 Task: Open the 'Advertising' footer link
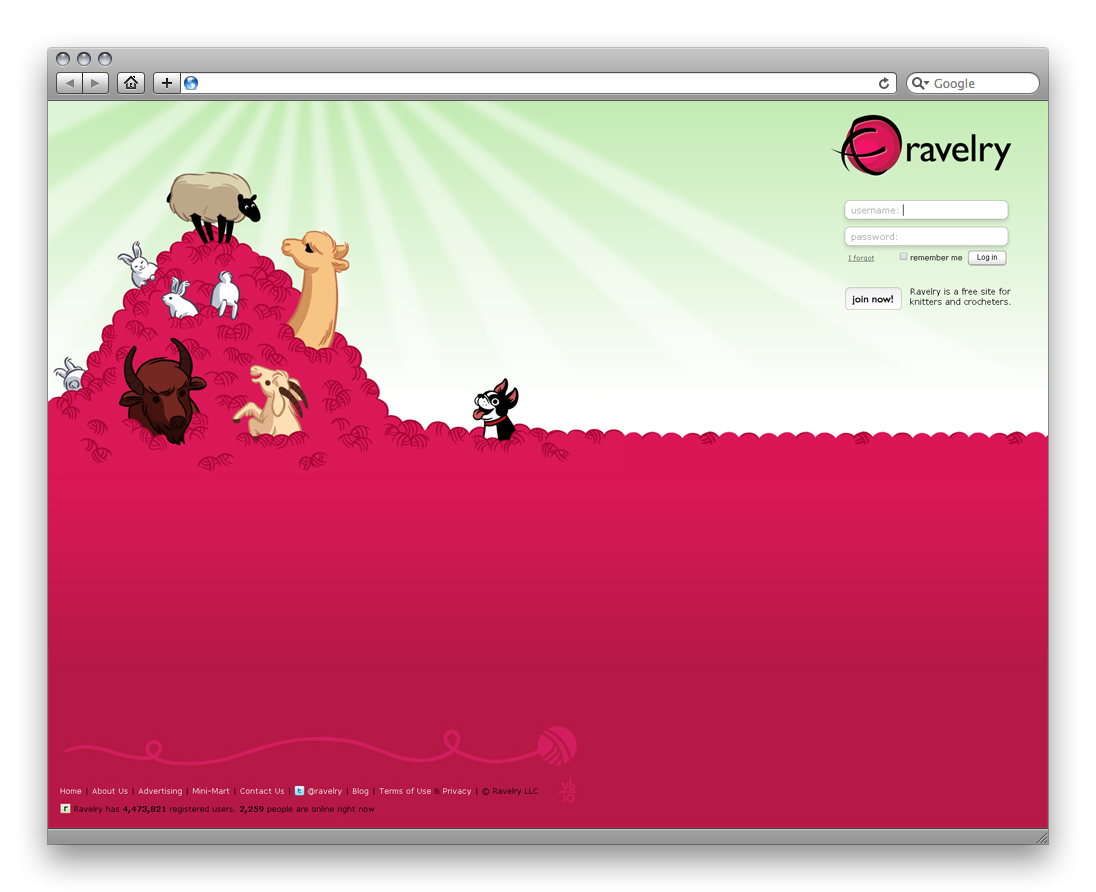(160, 791)
